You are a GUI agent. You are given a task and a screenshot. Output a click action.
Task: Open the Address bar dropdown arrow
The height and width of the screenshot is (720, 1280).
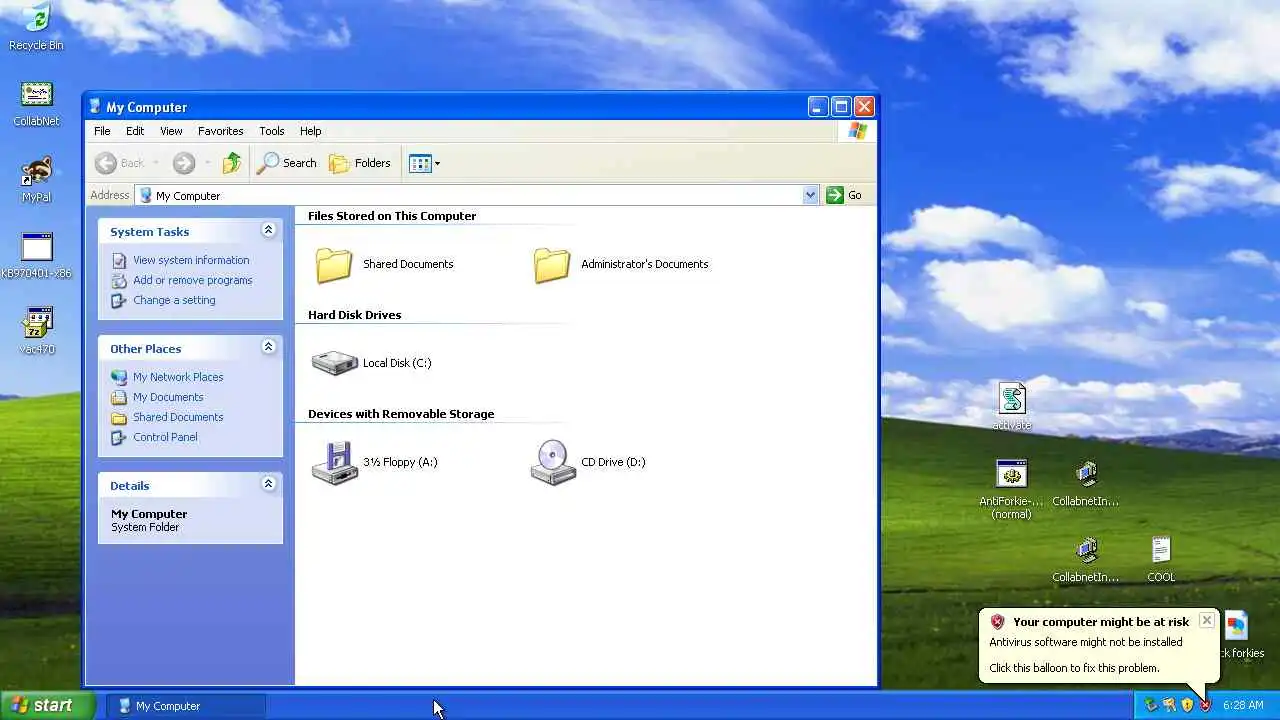810,195
